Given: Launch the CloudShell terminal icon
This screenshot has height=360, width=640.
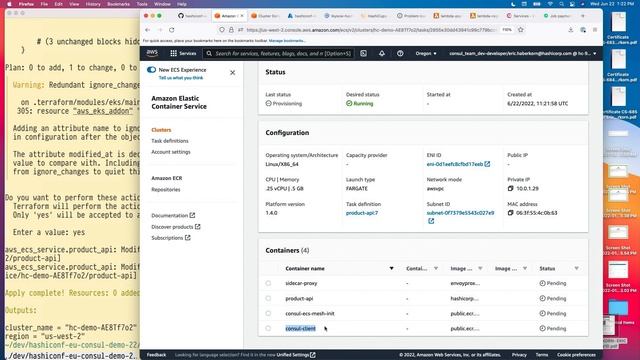Looking at the screenshot, I should [x=363, y=53].
